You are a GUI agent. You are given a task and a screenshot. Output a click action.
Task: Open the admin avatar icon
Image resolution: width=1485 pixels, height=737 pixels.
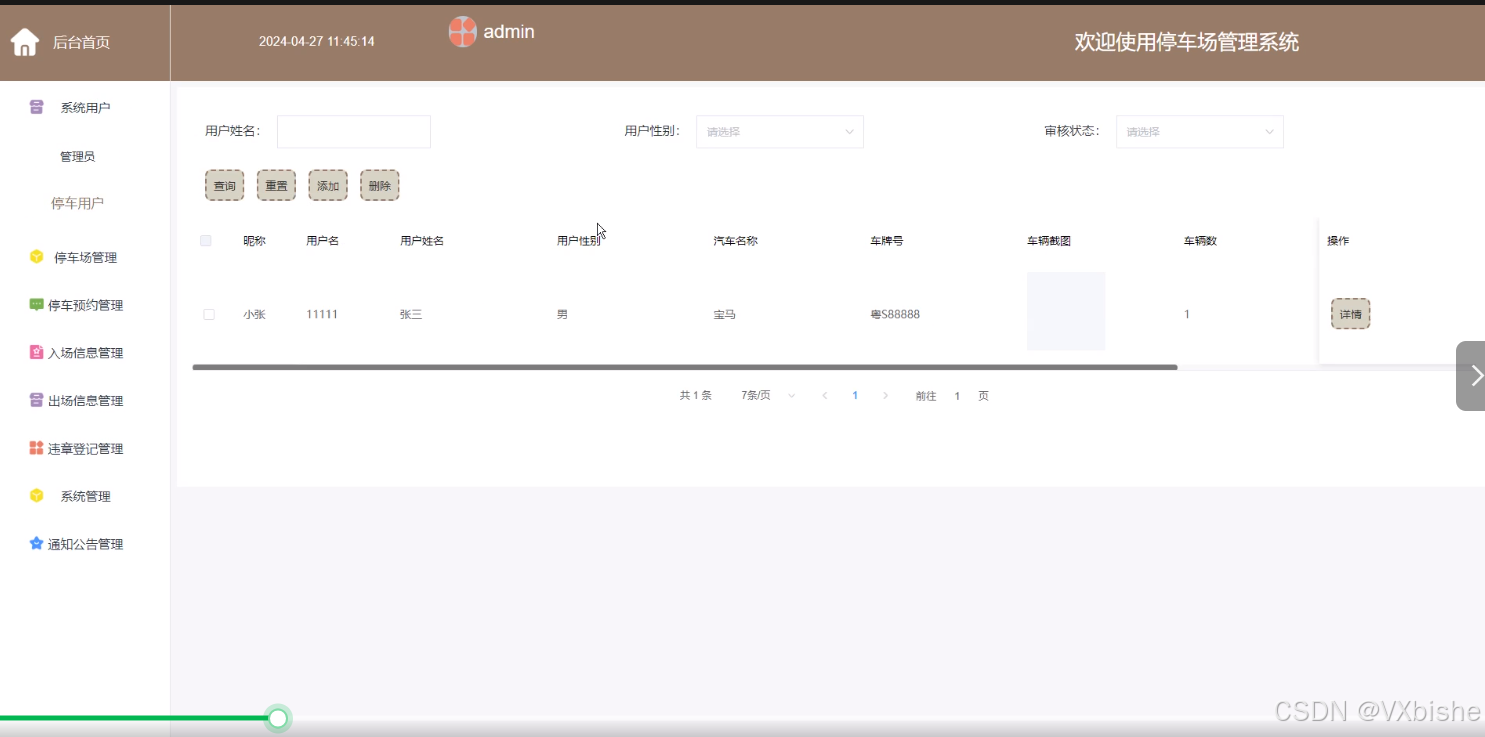(462, 31)
